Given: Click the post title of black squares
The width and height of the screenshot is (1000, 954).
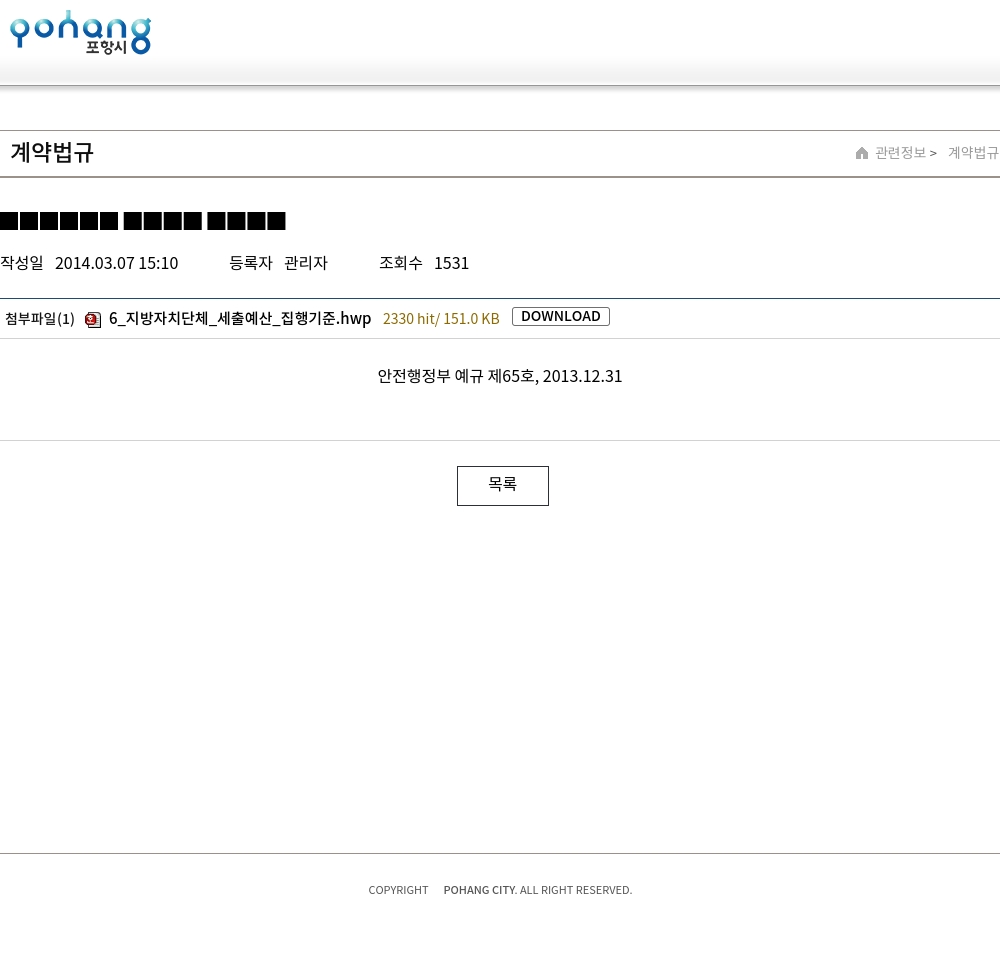Looking at the screenshot, I should click(143, 221).
